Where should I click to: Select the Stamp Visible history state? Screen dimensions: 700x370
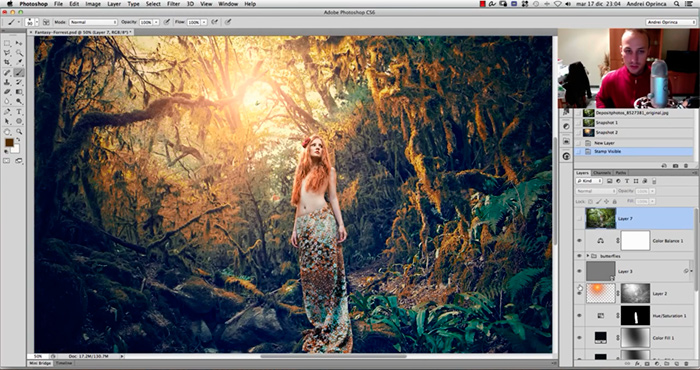tap(634, 152)
